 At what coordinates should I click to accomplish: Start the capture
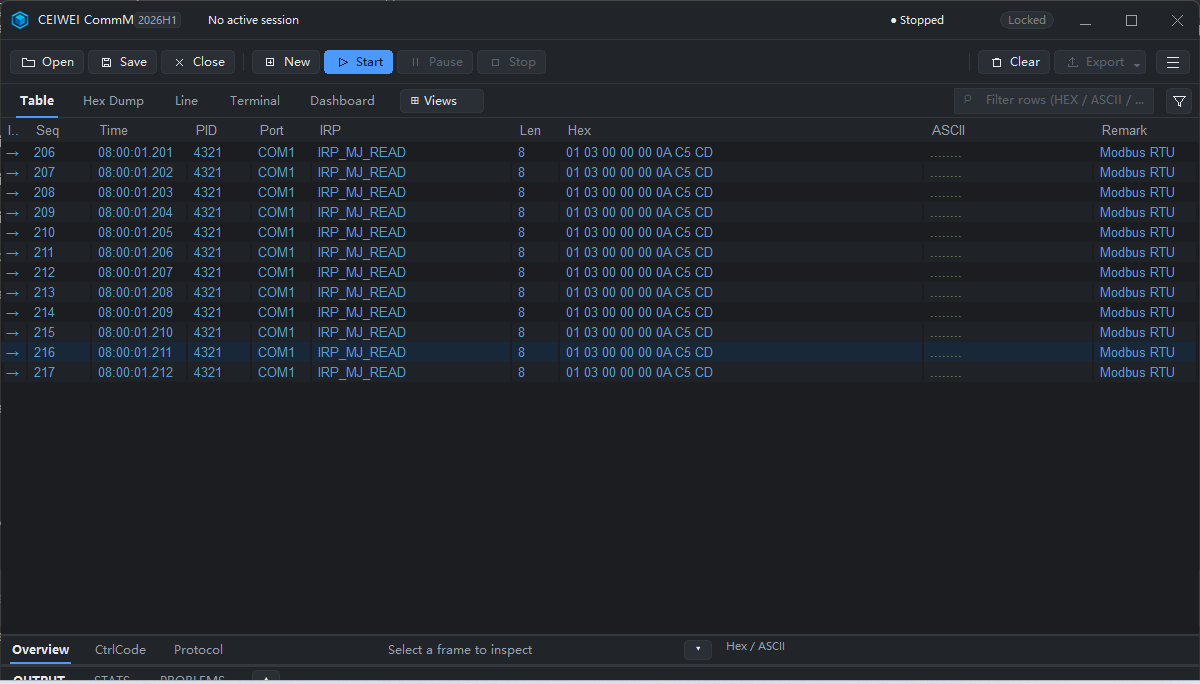coord(359,62)
